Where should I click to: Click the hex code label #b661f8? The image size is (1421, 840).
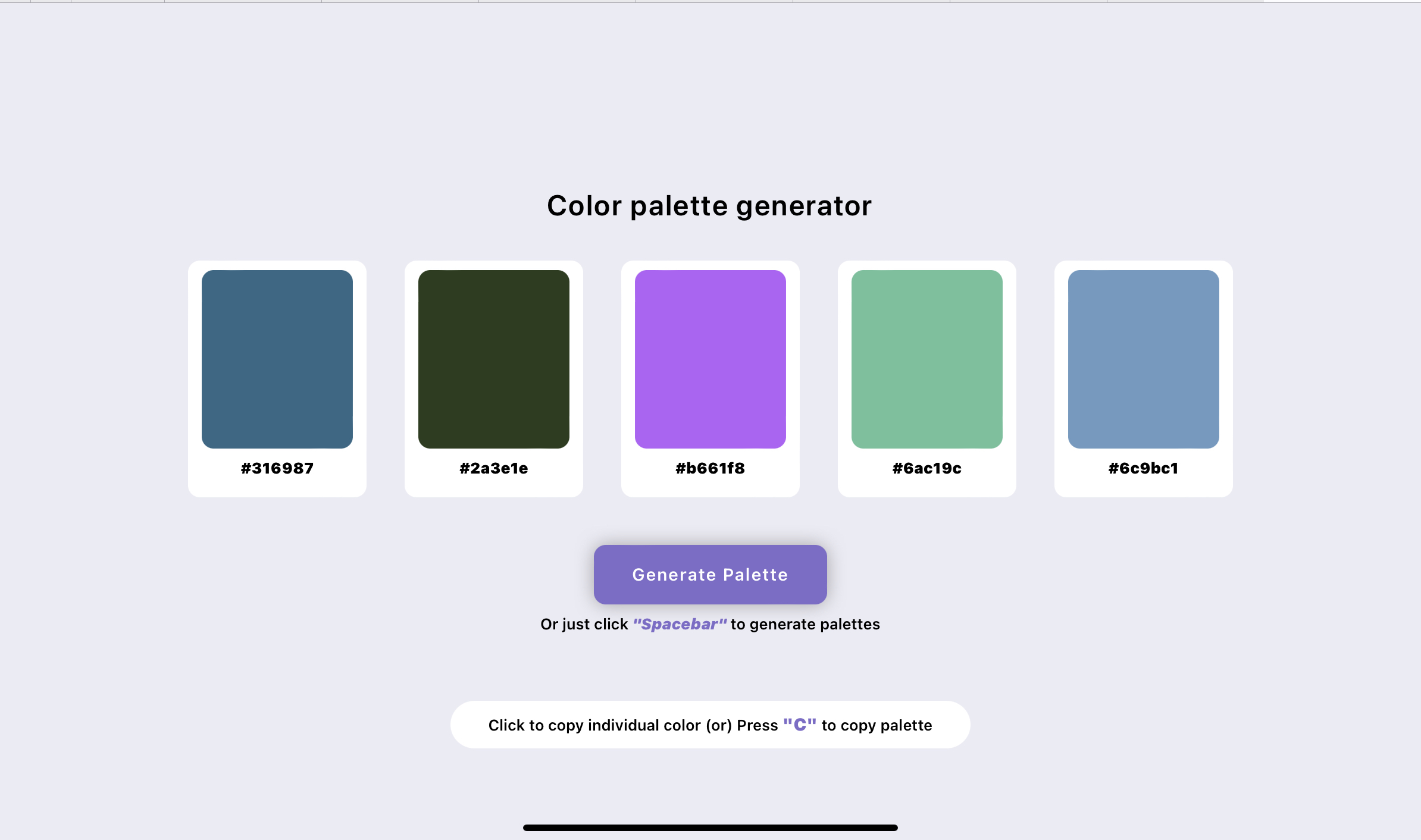coord(710,468)
